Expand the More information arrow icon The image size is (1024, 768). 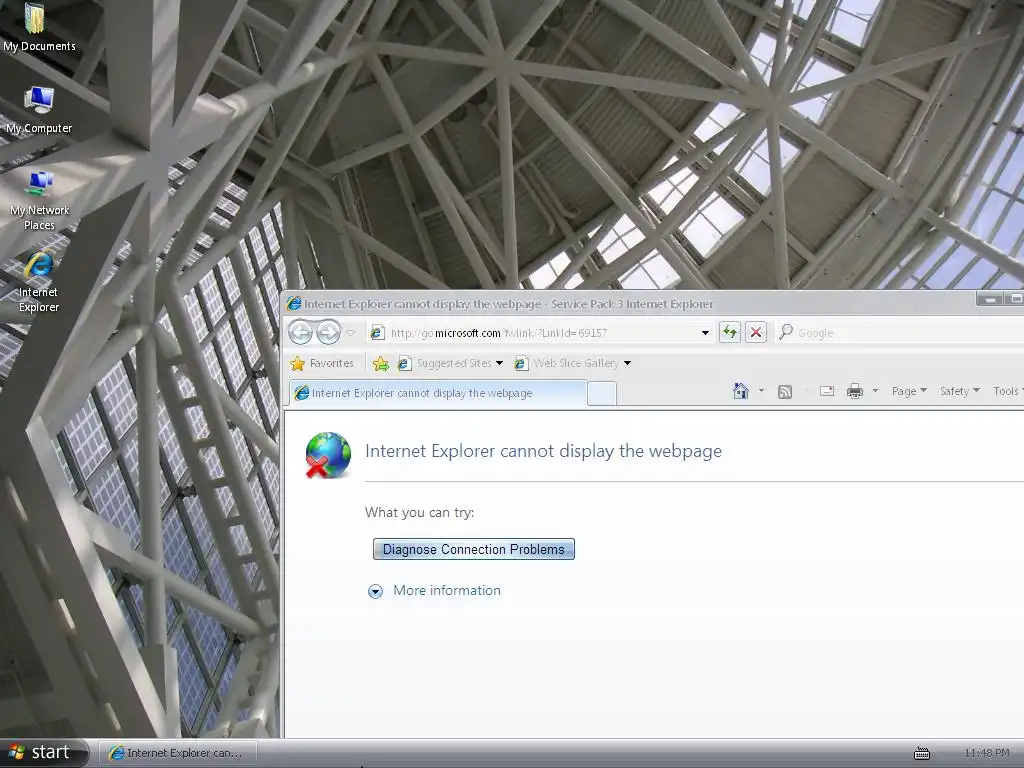click(376, 592)
